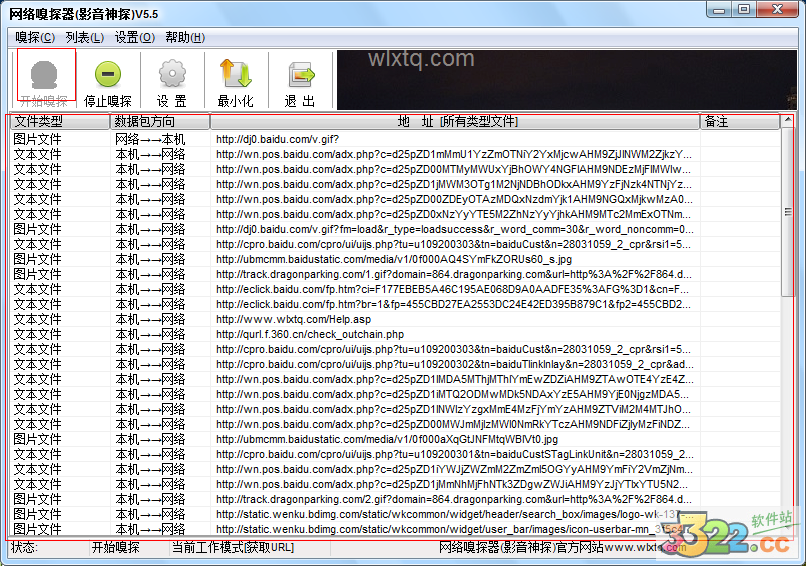Select ubmcmm.baidustatic.com 0f000AQ4SYmFkZORUs60_s.jpg row
The width and height of the screenshot is (806, 566).
pyautogui.click(x=395, y=259)
